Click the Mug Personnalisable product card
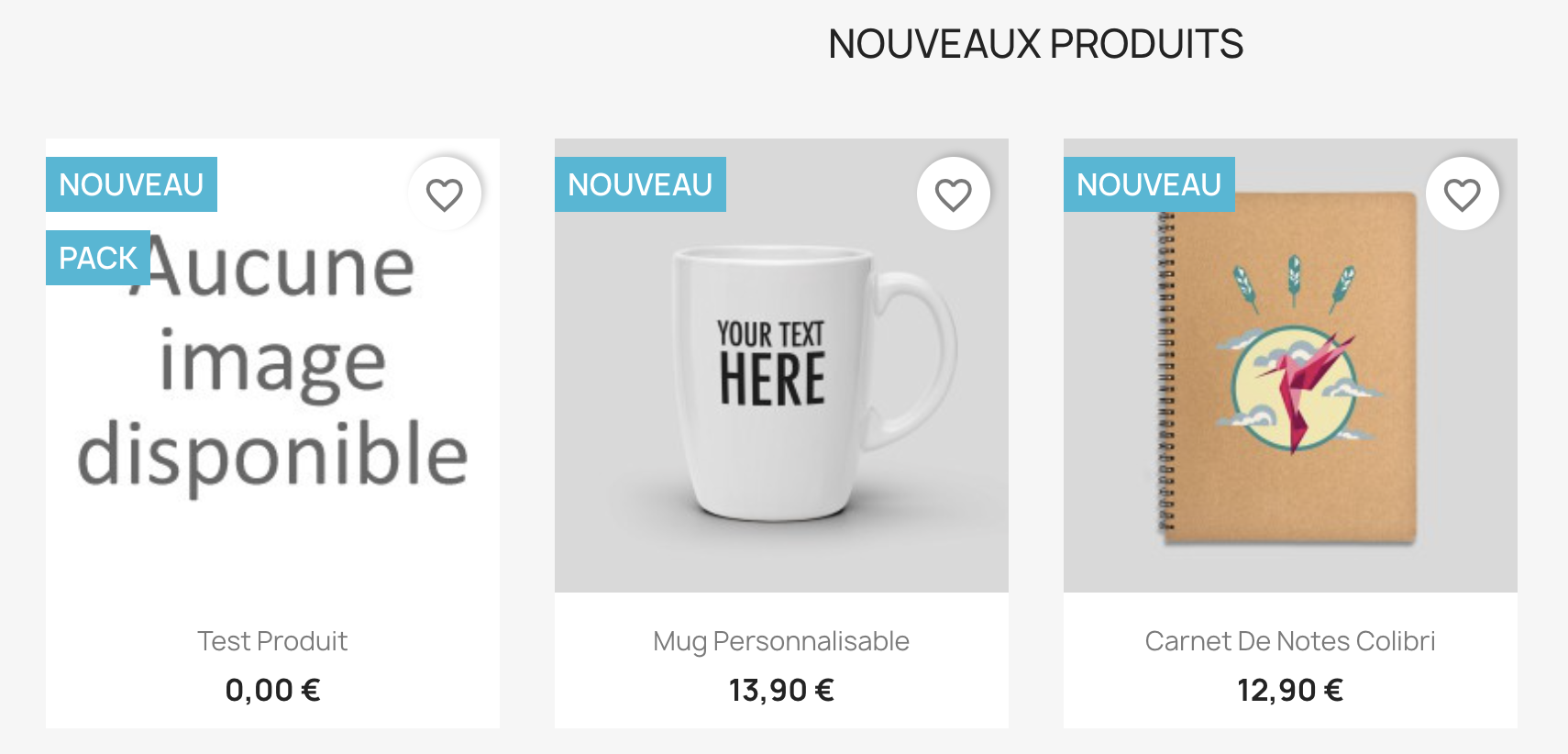1568x754 pixels. tap(780, 431)
